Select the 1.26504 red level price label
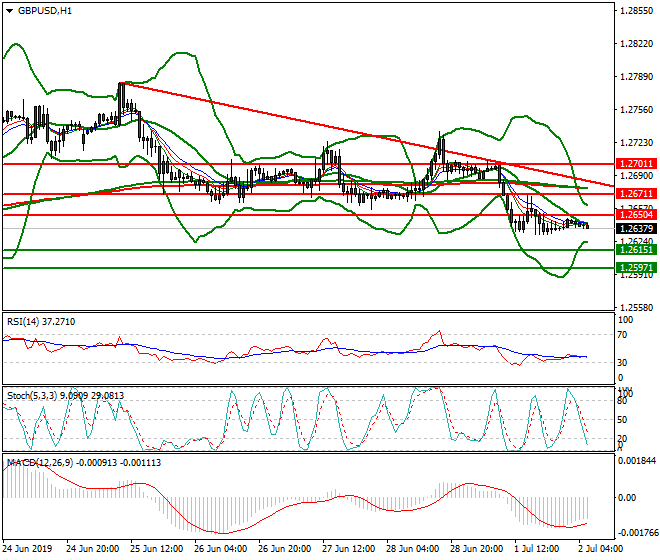The image size is (660, 560). click(636, 215)
